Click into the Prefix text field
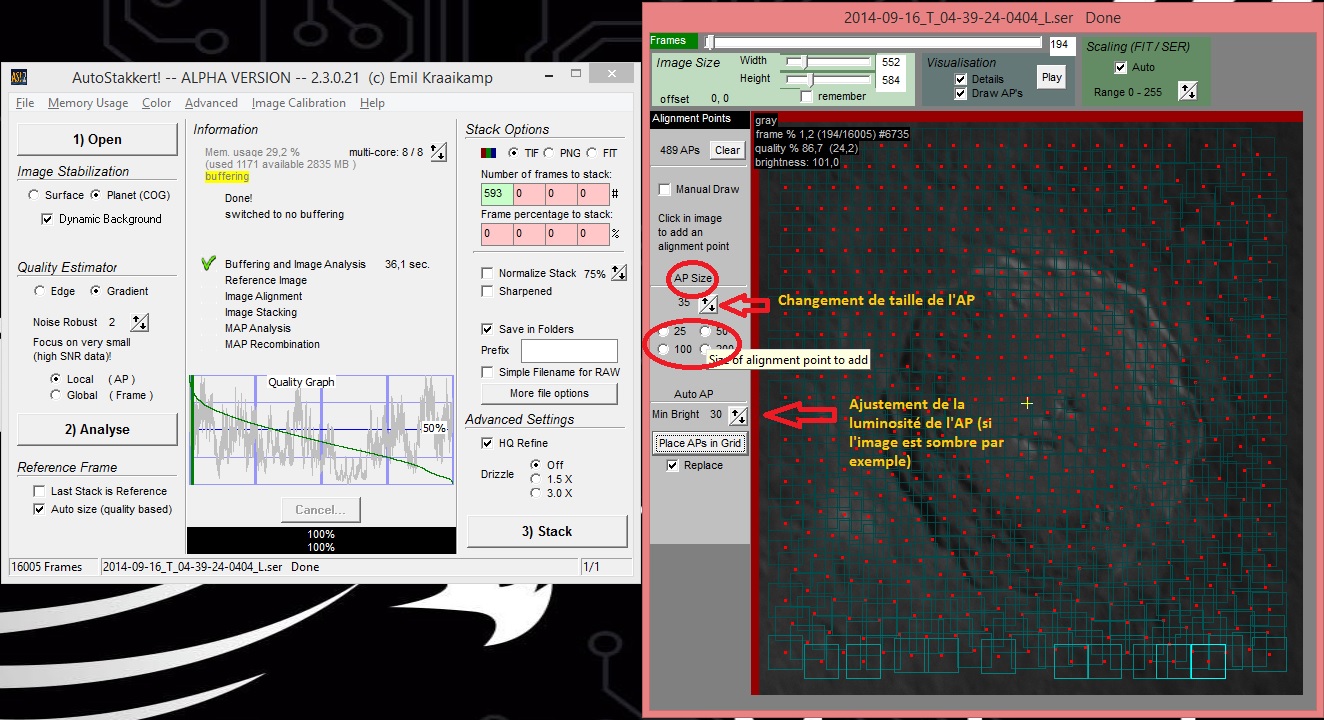 pos(569,351)
